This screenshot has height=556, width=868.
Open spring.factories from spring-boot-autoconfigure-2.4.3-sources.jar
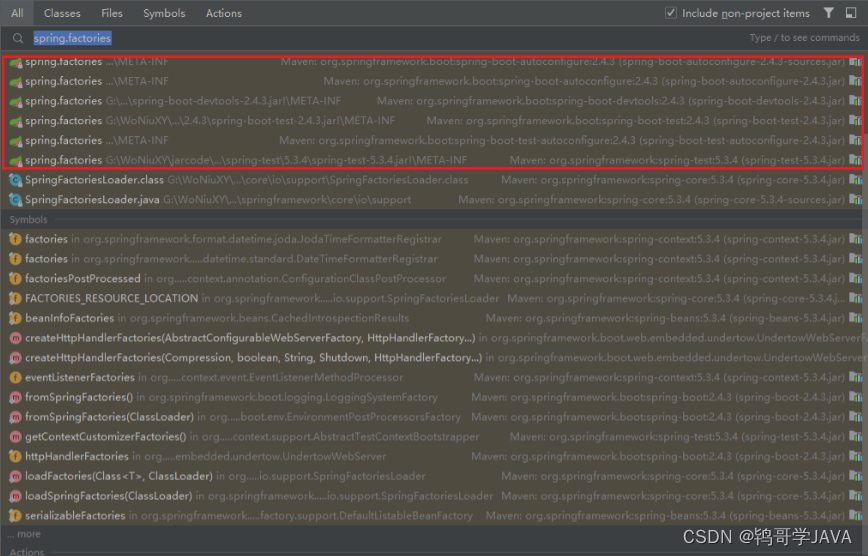(x=434, y=61)
